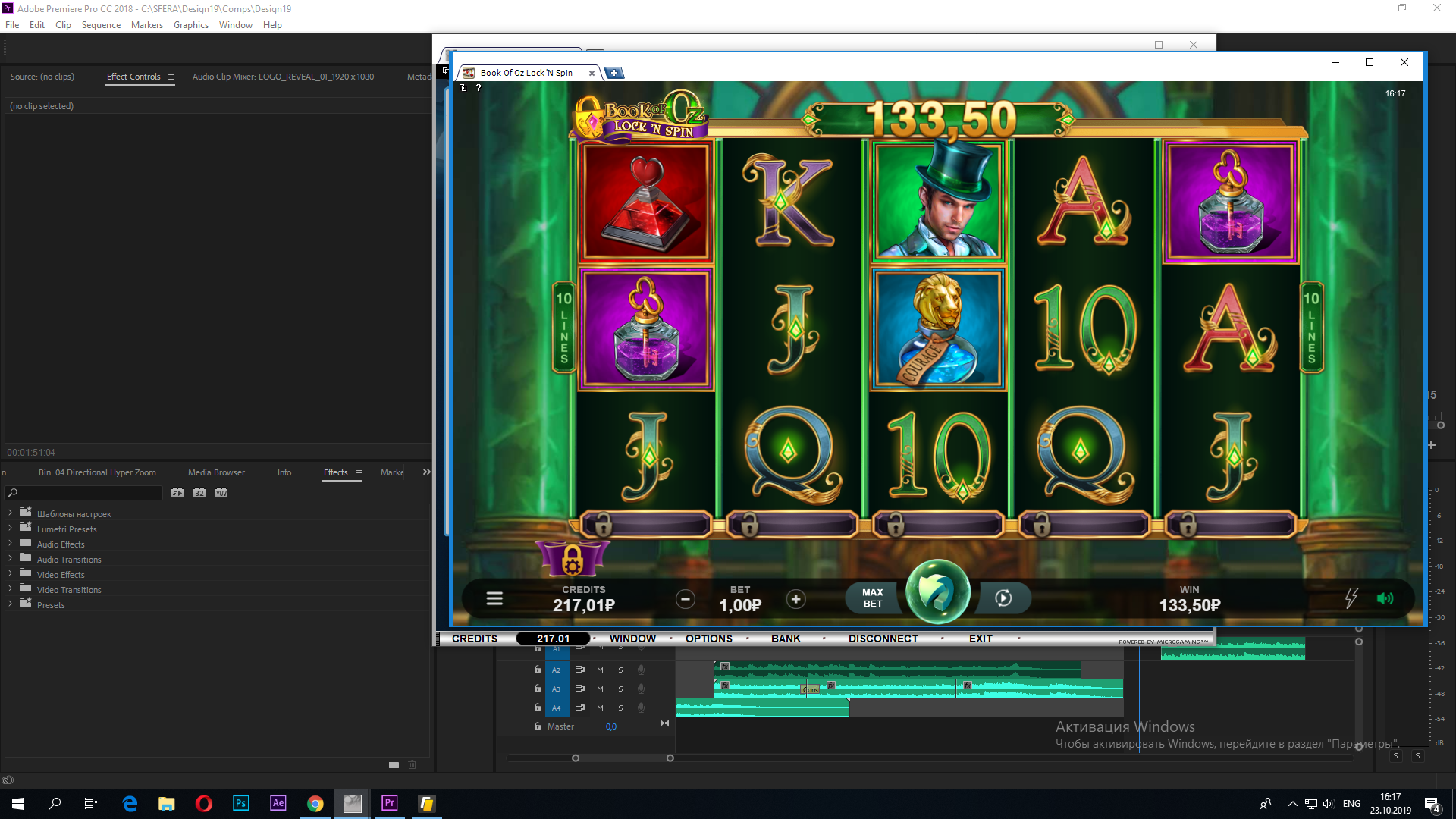
Task: Open the Markers menu
Action: tap(147, 25)
